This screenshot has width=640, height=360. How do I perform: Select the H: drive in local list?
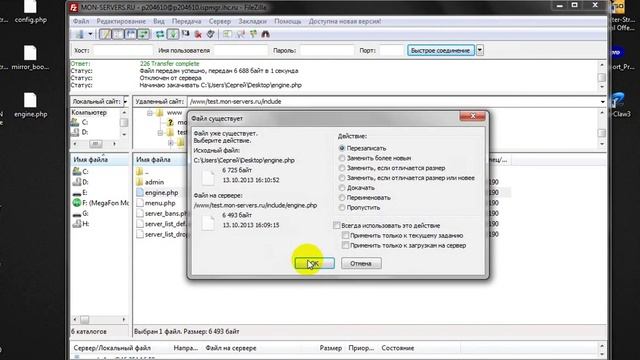tap(81, 224)
